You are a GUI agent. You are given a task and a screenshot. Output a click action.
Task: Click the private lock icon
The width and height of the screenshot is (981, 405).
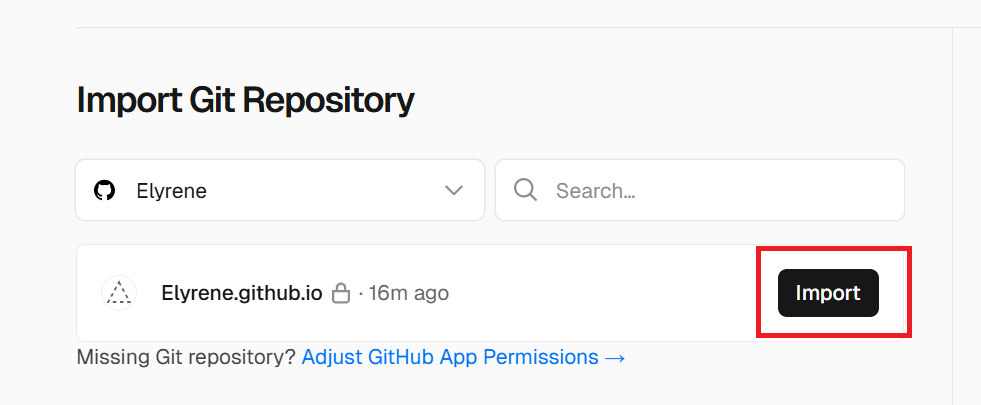tap(341, 294)
